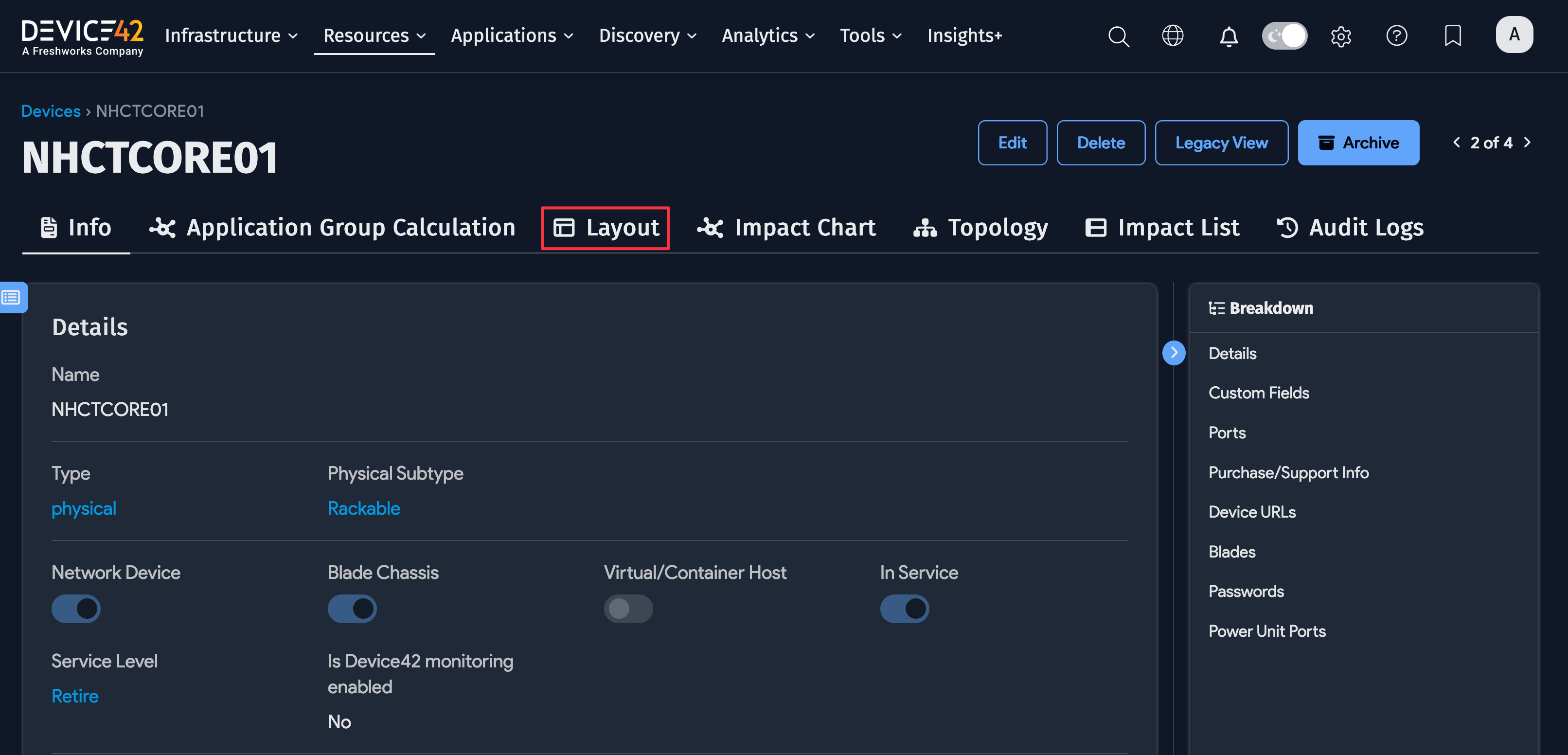Image resolution: width=1568 pixels, height=755 pixels.
Task: Enable the Virtual/Container Host switch
Action: tap(628, 608)
